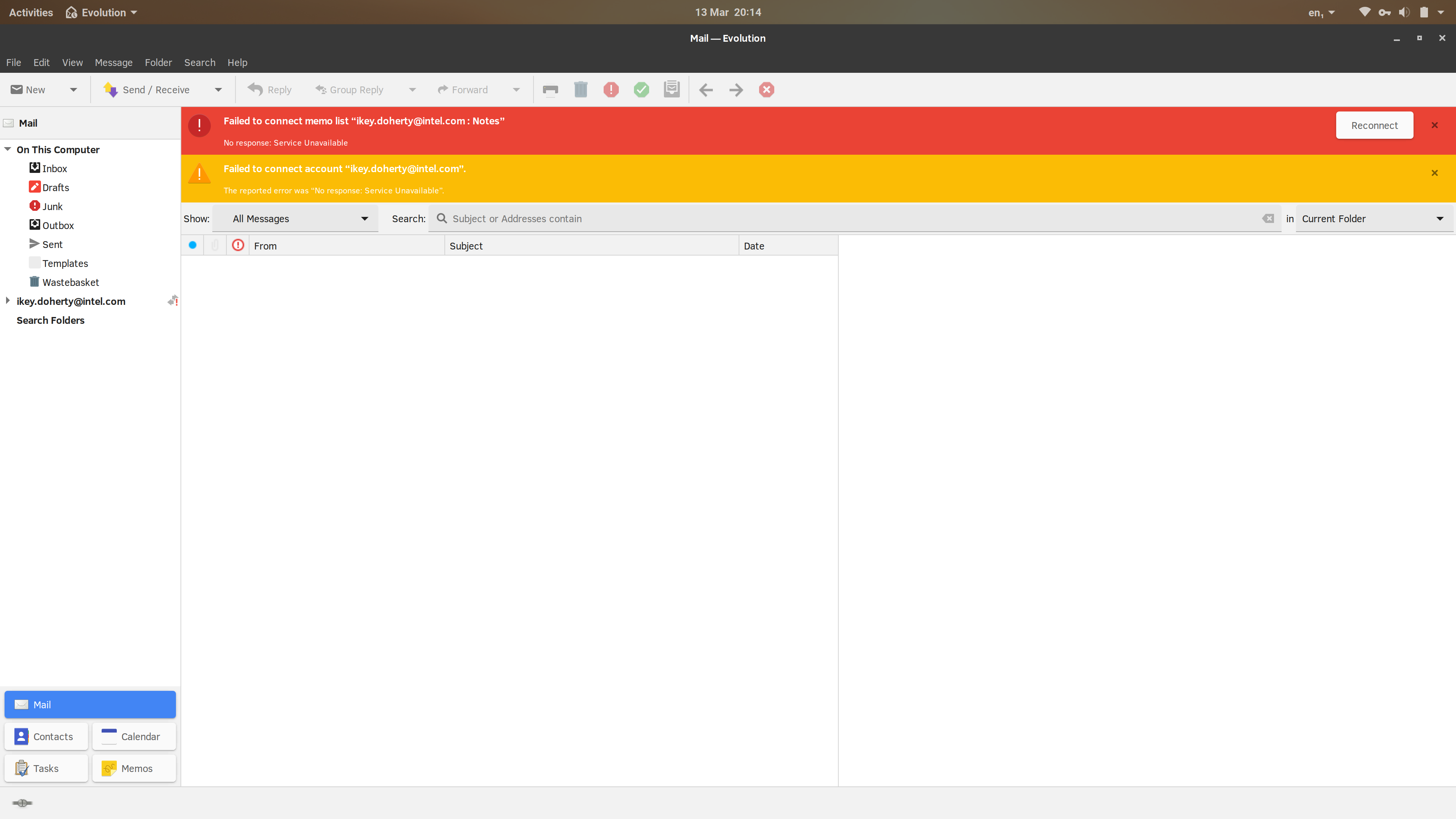Image resolution: width=1456 pixels, height=819 pixels.
Task: Click the Print toolbar icon
Action: (550, 90)
